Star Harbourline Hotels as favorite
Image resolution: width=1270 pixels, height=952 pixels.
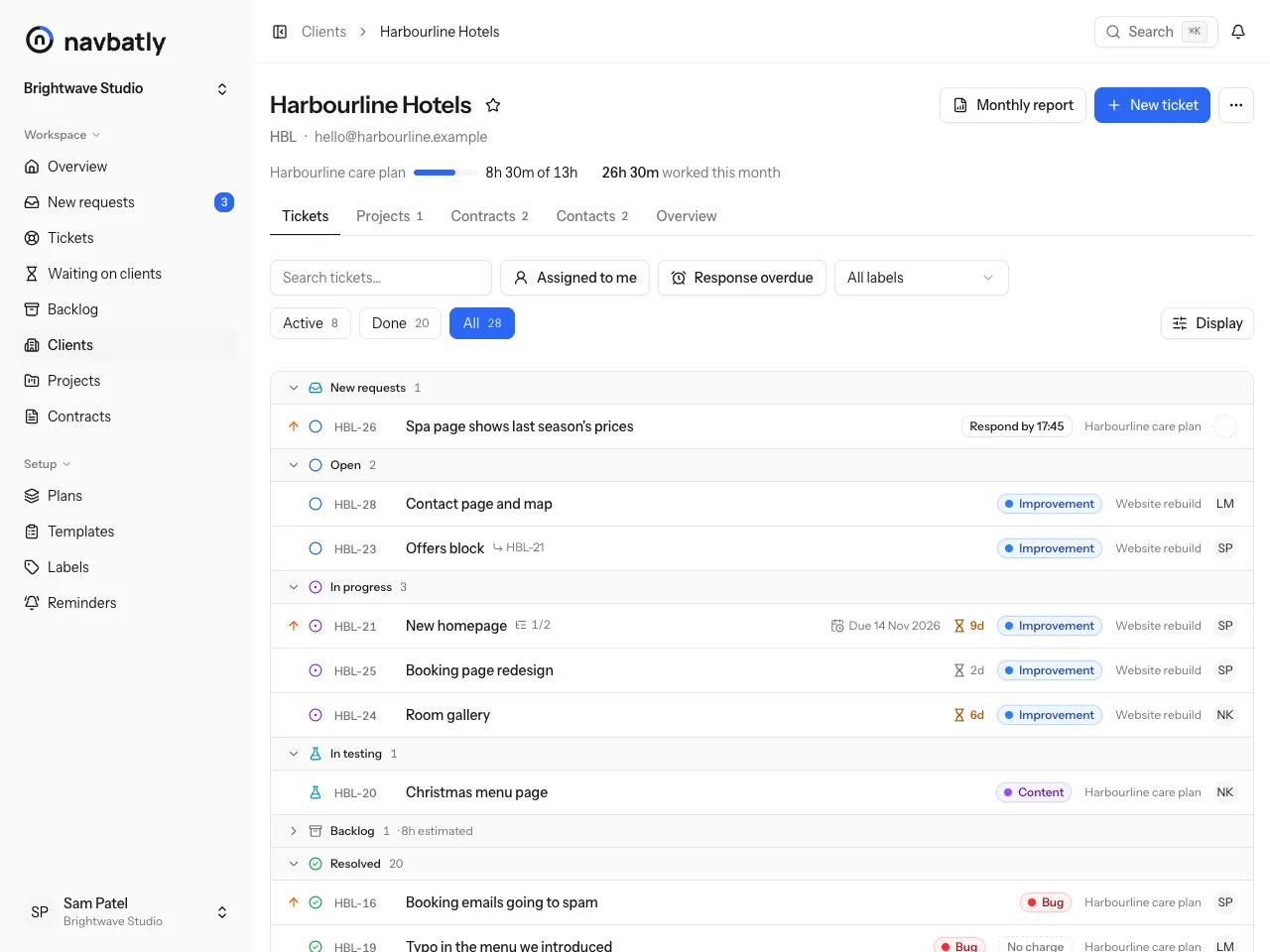pos(493,105)
